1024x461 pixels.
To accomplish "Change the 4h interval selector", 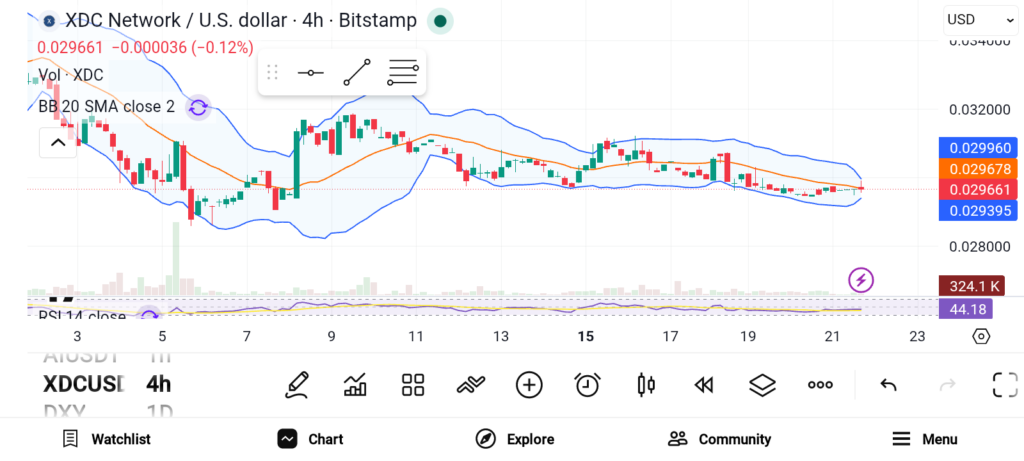I will pyautogui.click(x=158, y=385).
